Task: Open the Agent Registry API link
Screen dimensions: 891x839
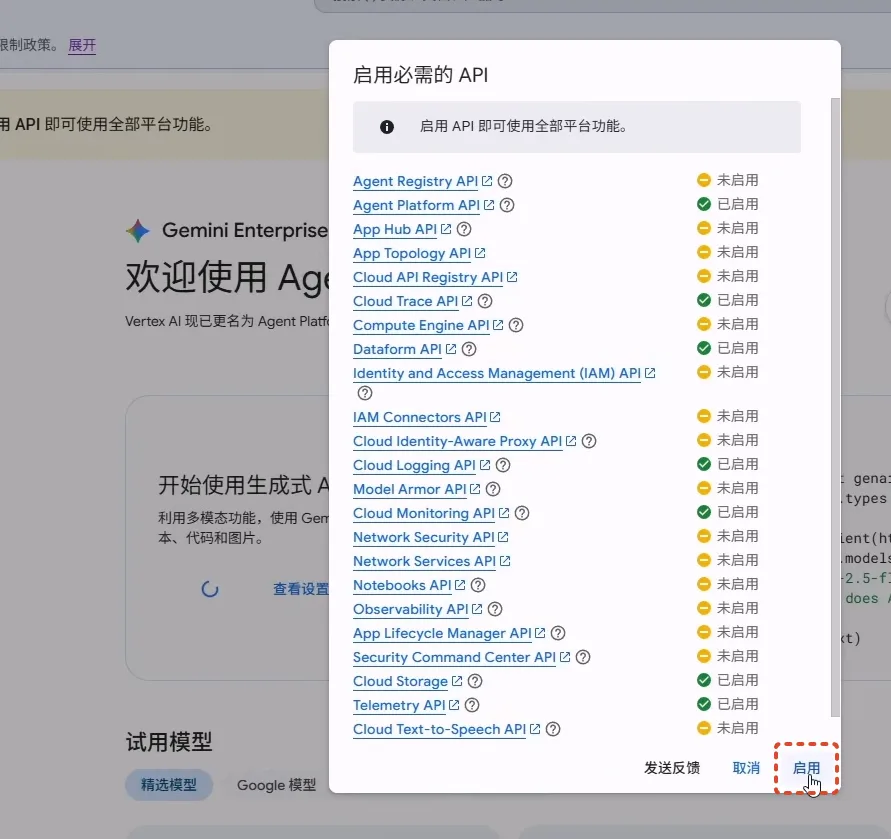Action: point(415,181)
